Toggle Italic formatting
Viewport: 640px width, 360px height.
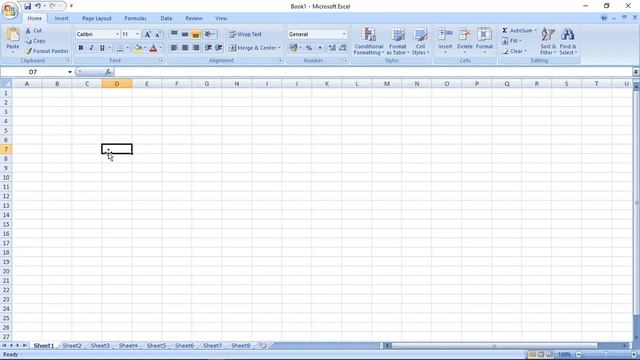tap(91, 48)
